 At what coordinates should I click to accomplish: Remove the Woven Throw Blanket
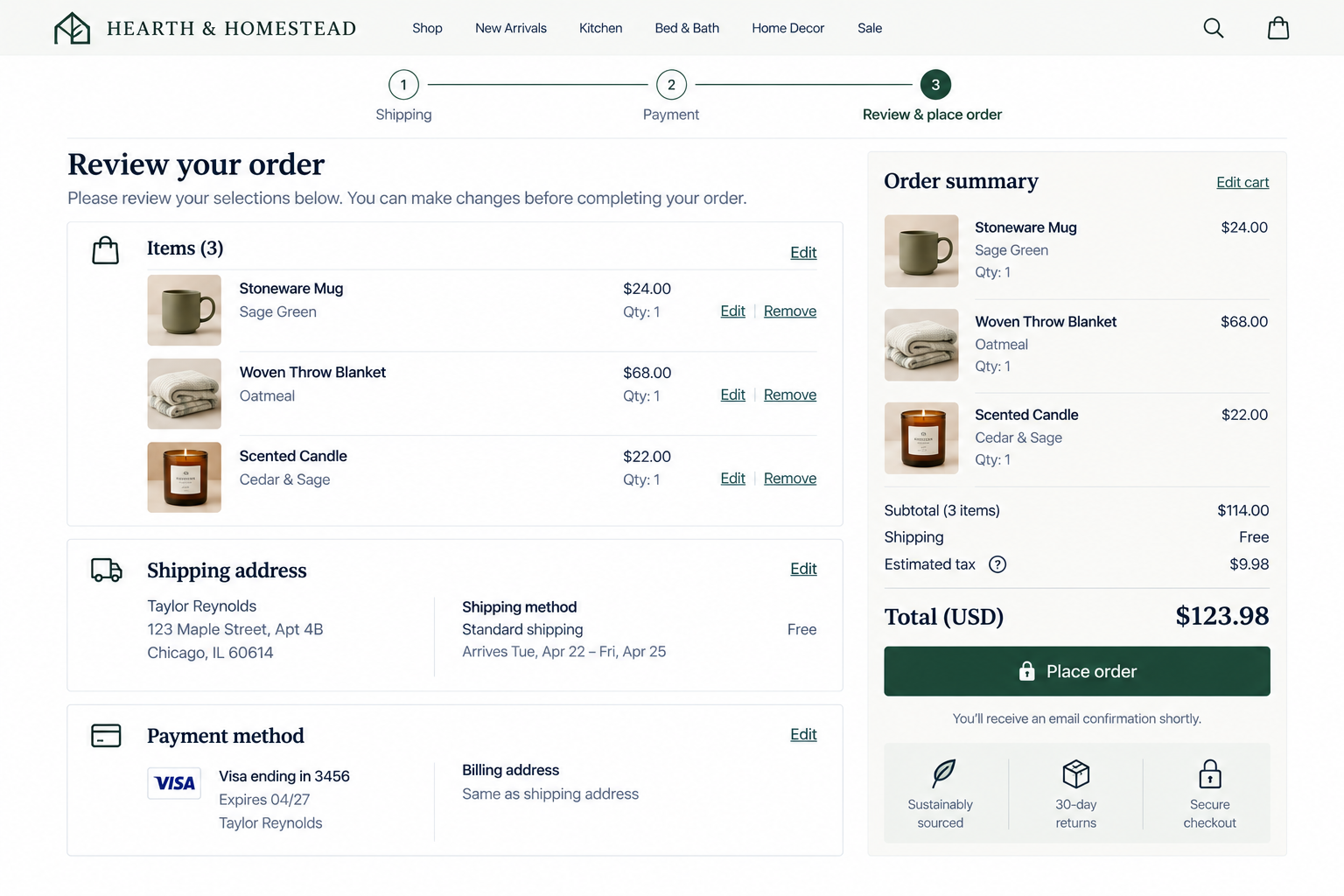(x=790, y=395)
